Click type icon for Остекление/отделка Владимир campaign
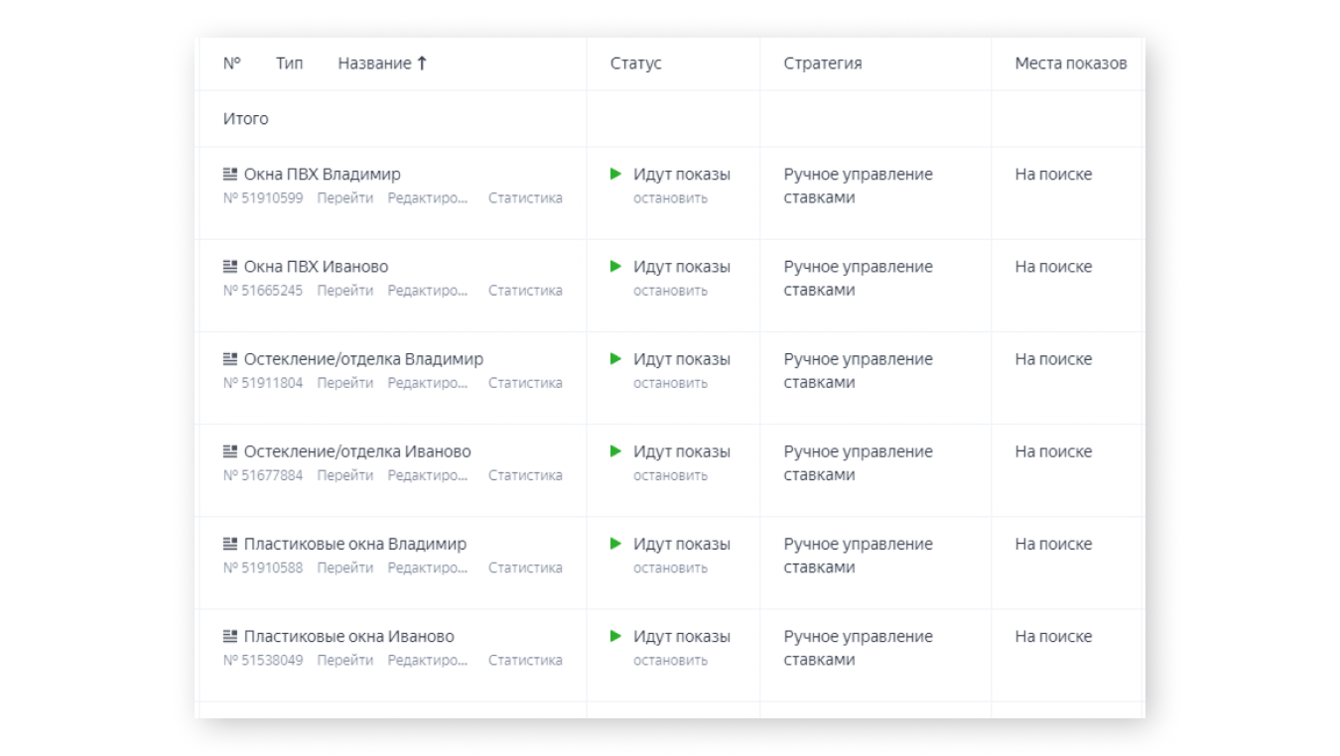 point(230,359)
